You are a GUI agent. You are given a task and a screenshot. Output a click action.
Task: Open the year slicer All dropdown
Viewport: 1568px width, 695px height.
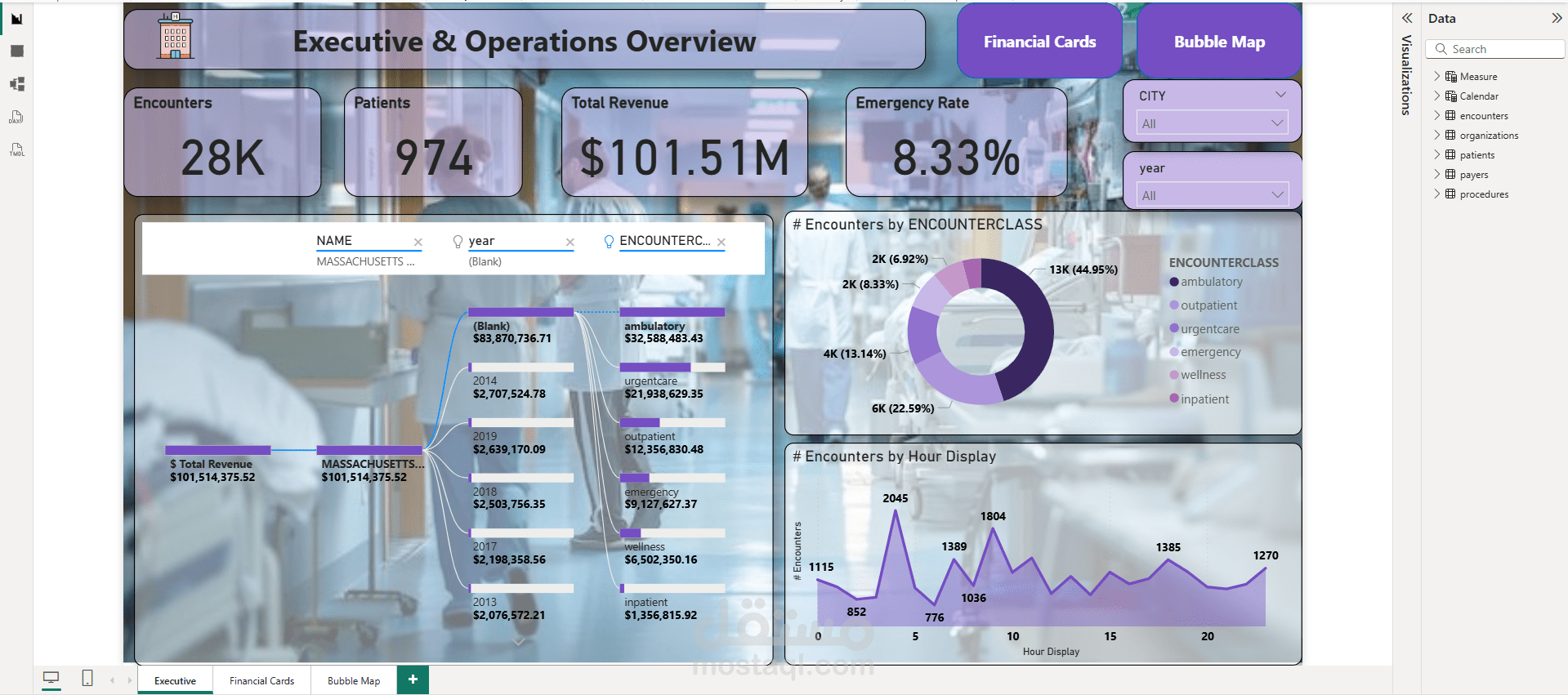1213,195
